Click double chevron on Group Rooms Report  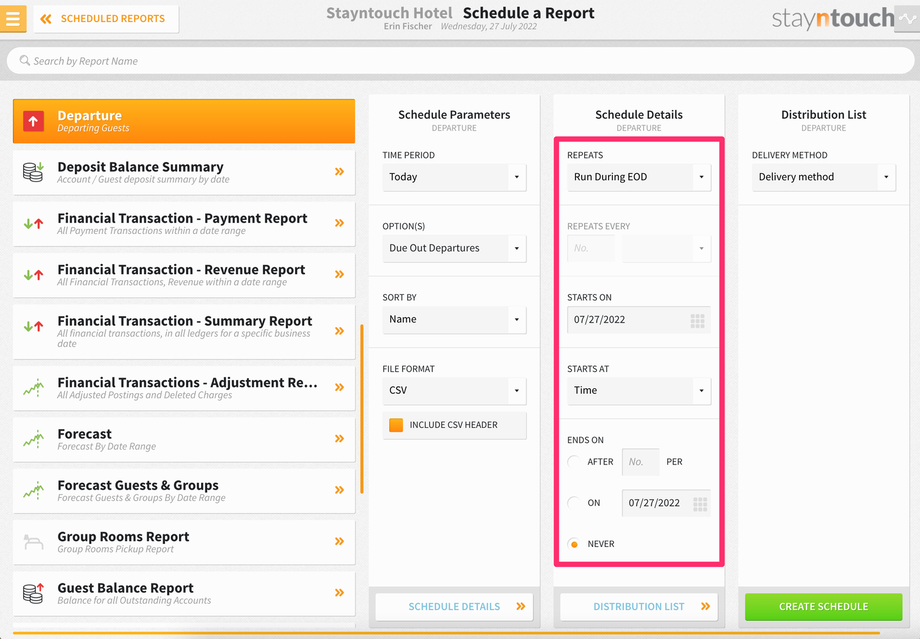coord(339,541)
